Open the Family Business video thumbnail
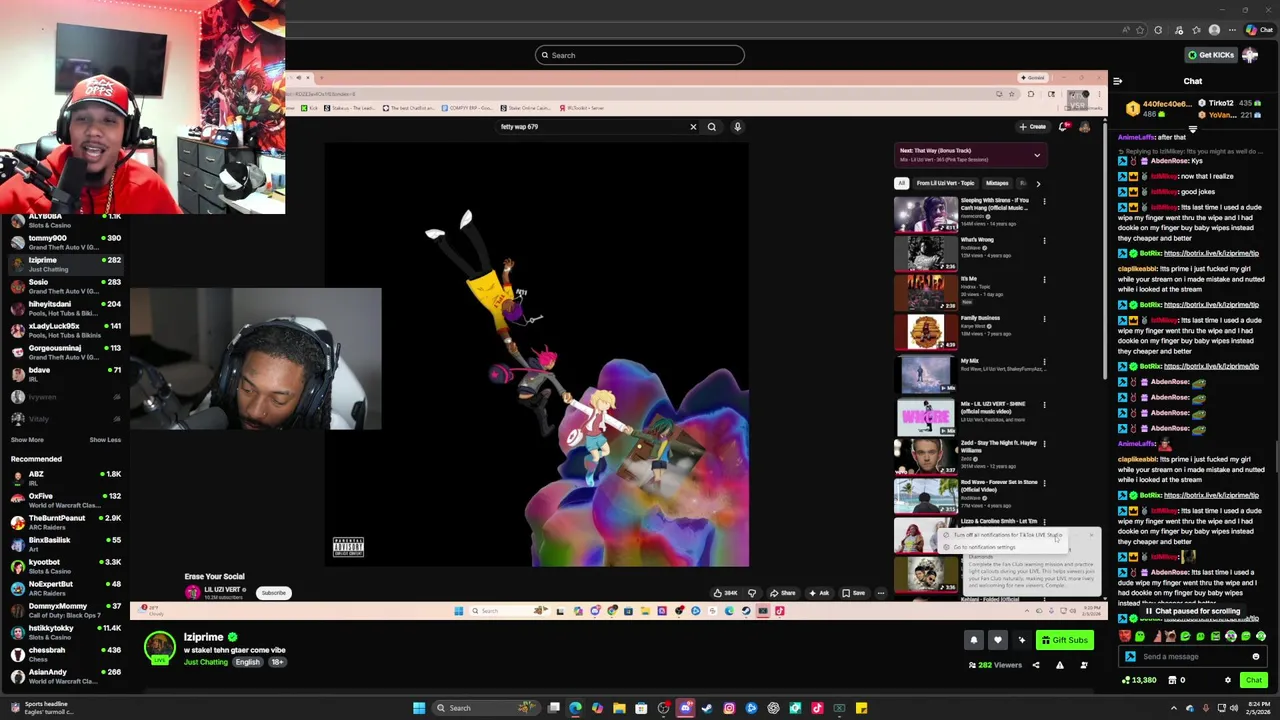Viewport: 1280px width, 720px height. [x=926, y=332]
